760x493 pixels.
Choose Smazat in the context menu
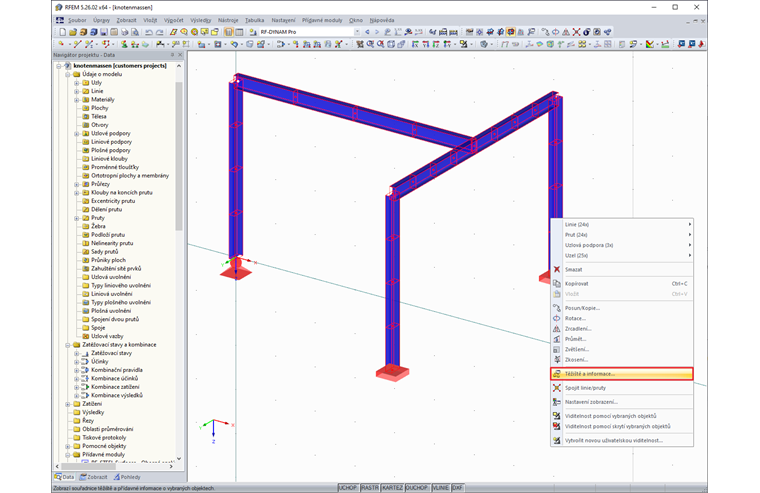point(621,270)
